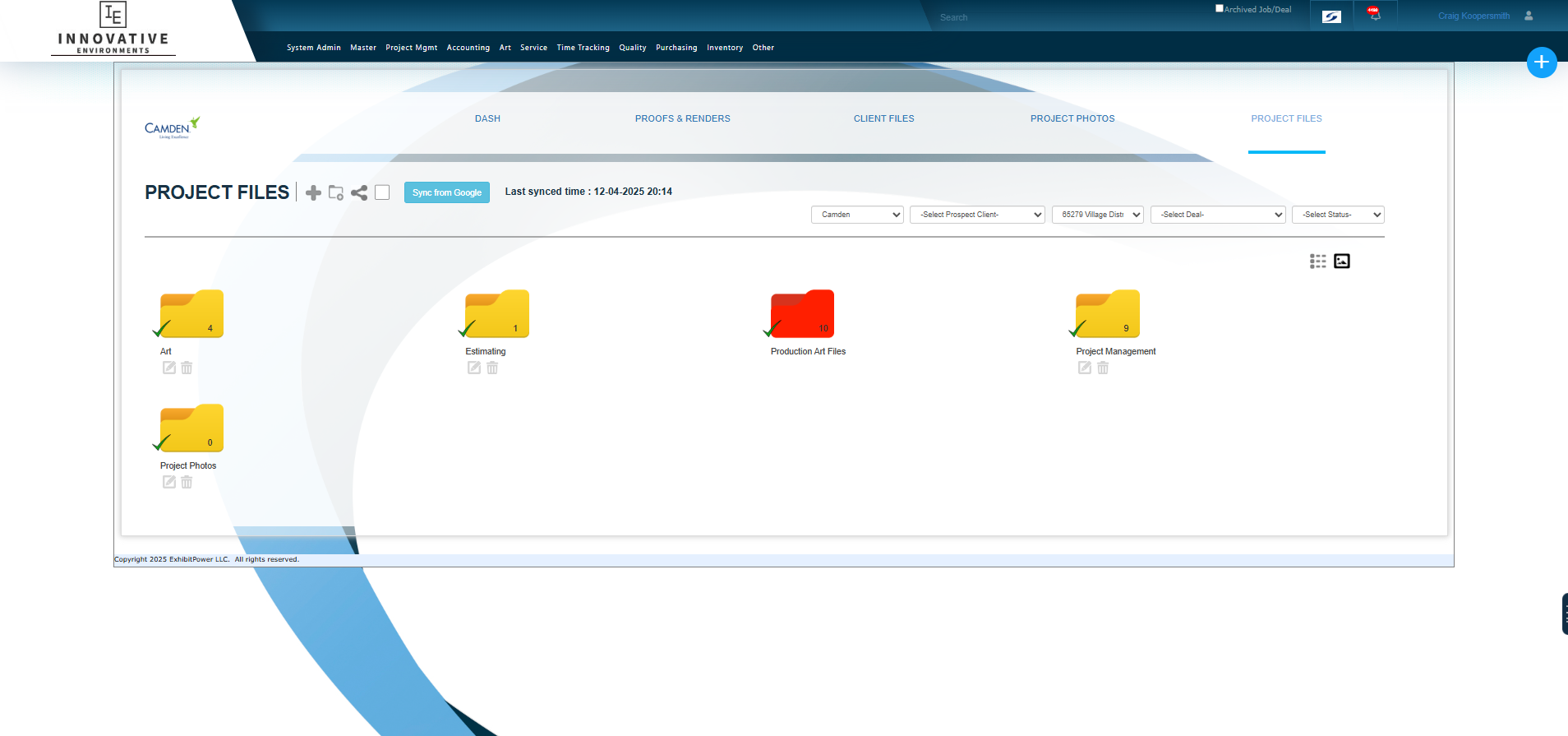Open the Other menu
This screenshot has height=736, width=1568.
pyautogui.click(x=763, y=48)
